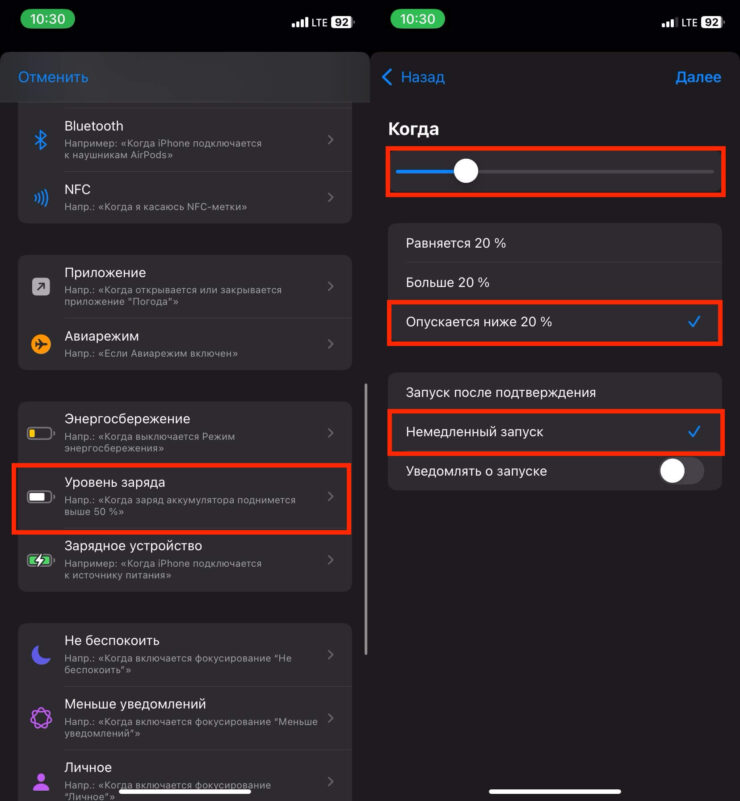
Task: Tap the white Уровень заряда battery icon
Action: [x=41, y=496]
